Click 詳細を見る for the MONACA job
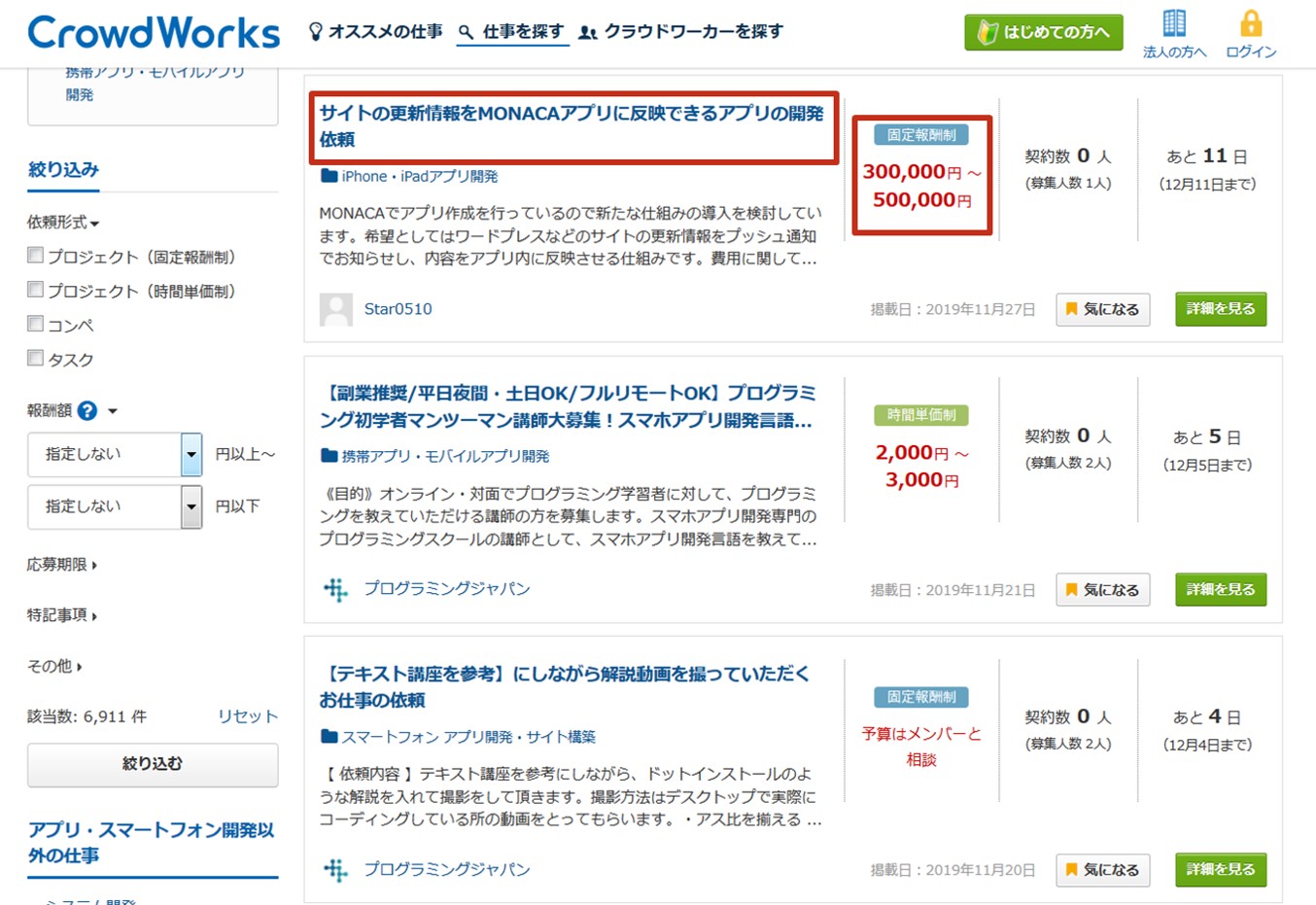 tap(1221, 309)
